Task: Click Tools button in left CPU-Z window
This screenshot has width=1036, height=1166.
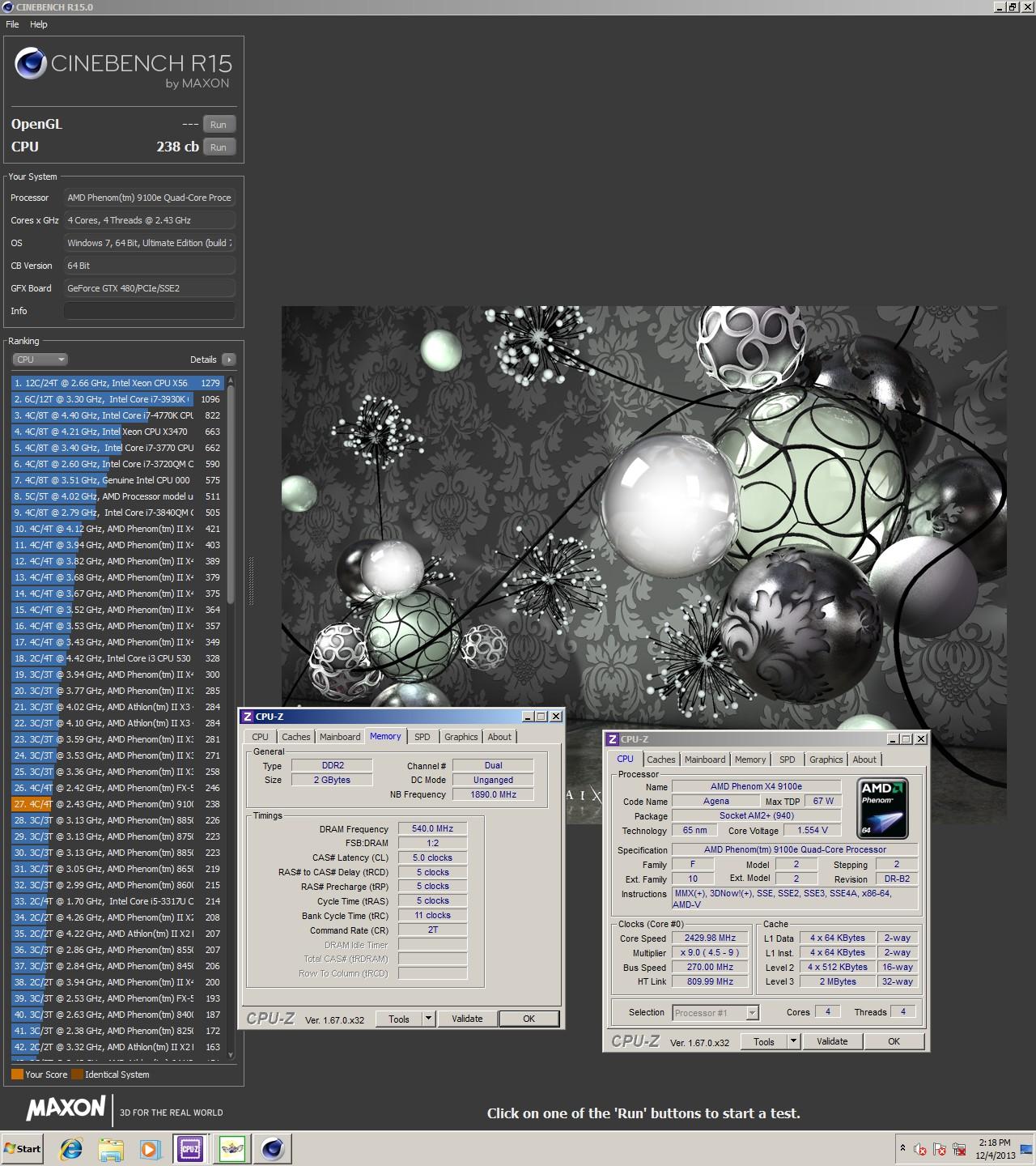Action: [x=399, y=1019]
